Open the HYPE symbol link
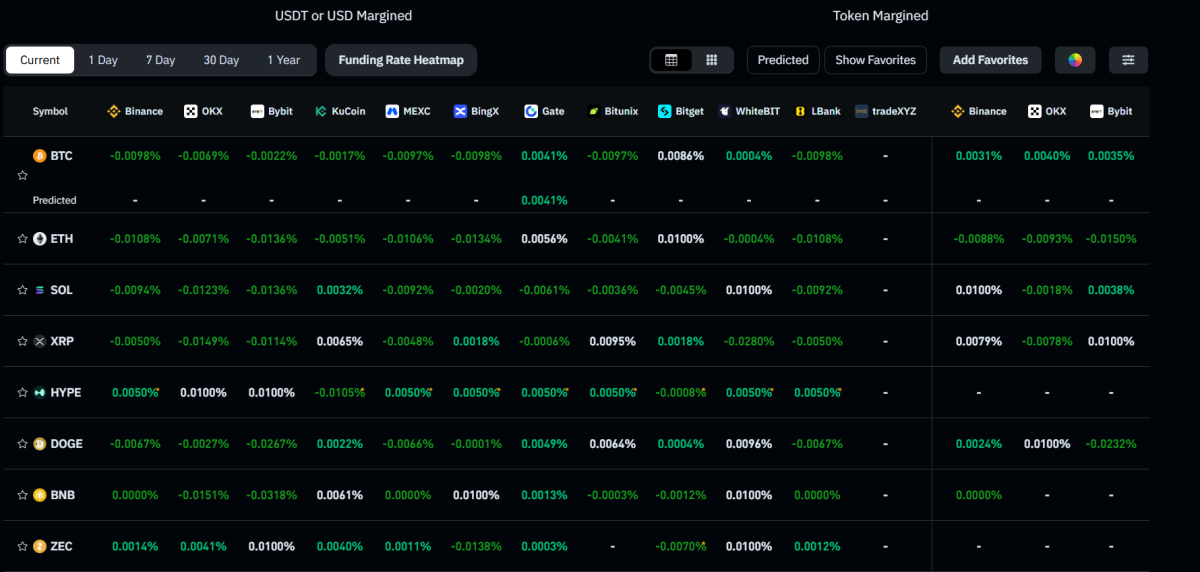 (x=64, y=393)
